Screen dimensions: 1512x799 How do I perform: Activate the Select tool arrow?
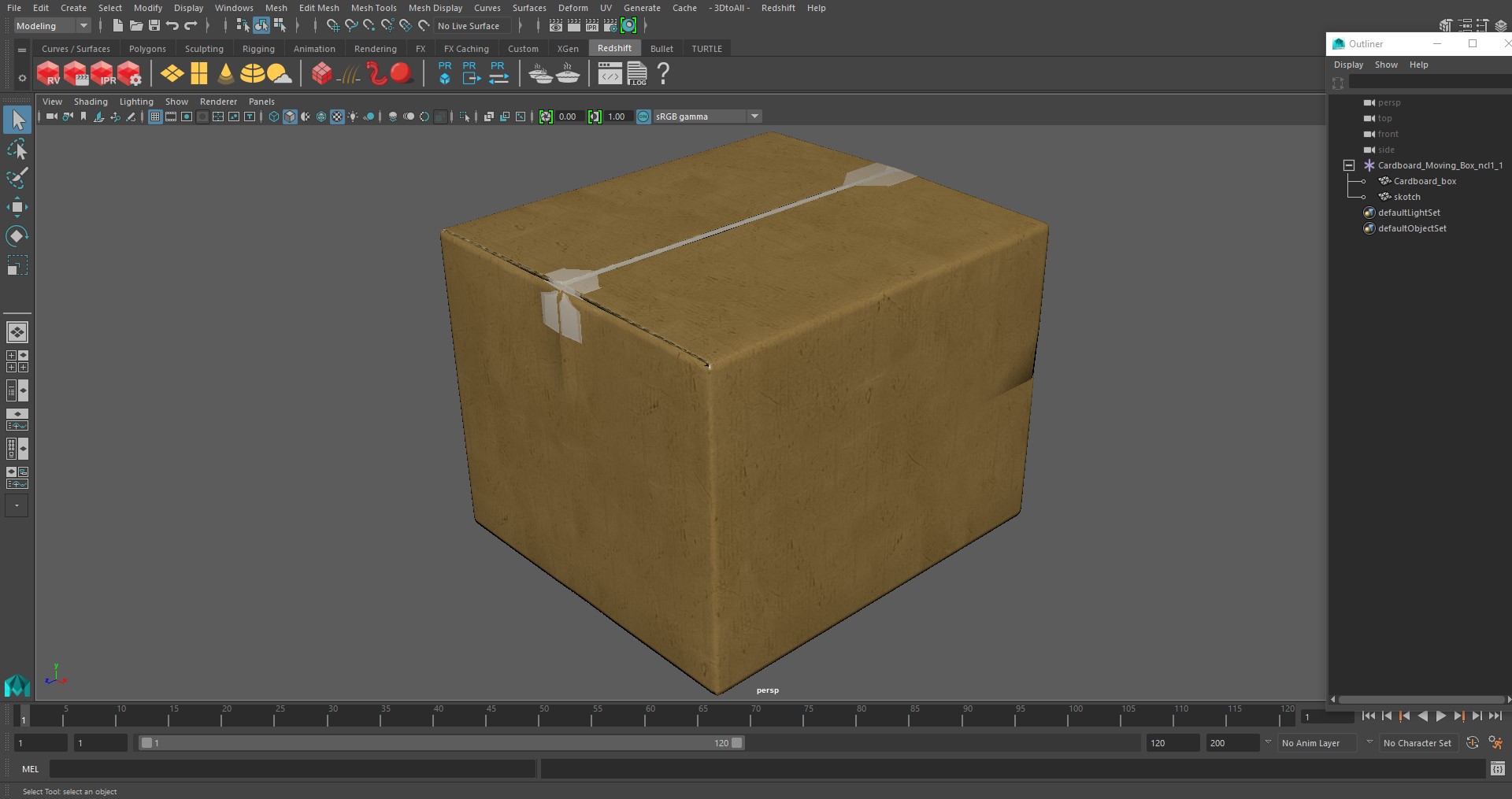click(x=17, y=120)
